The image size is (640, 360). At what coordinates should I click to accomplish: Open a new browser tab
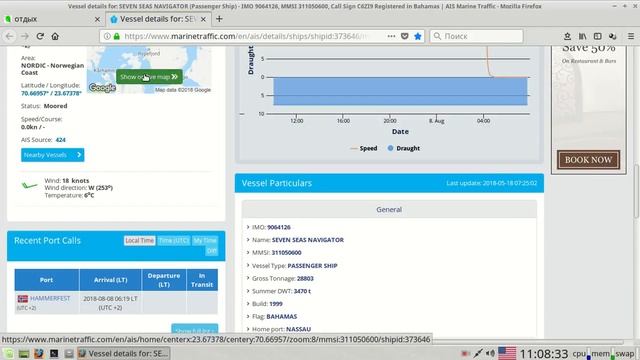[219, 19]
